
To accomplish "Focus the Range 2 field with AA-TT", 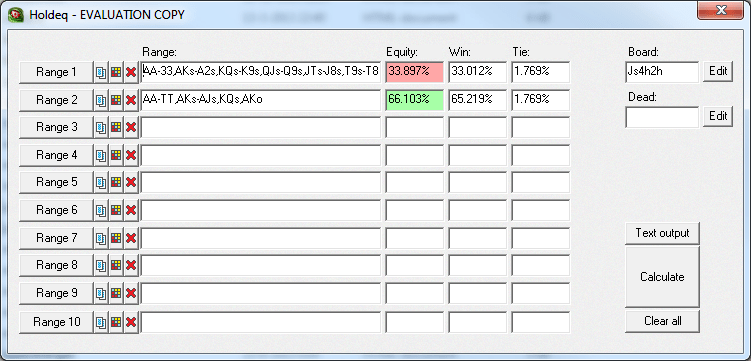I will [261, 100].
